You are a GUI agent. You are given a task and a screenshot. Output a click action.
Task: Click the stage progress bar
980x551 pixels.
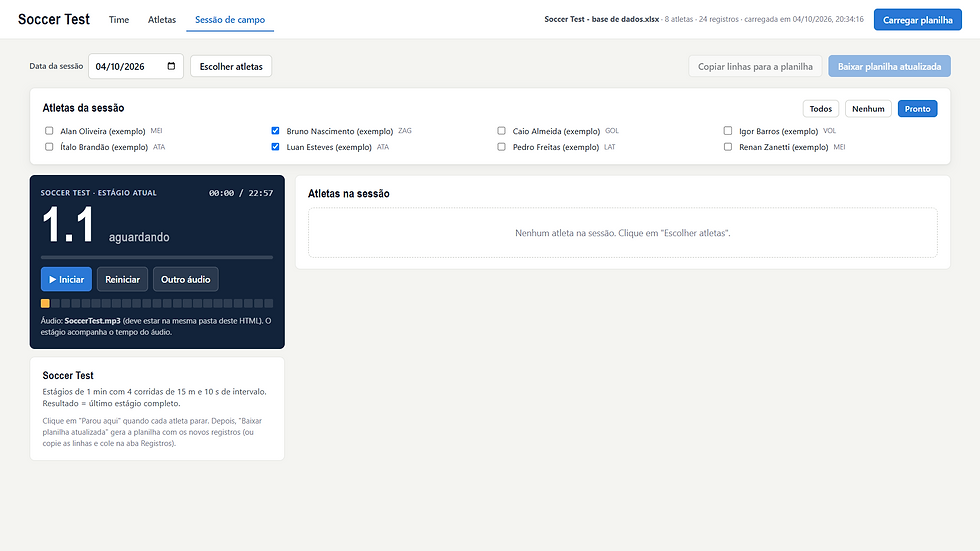157,257
